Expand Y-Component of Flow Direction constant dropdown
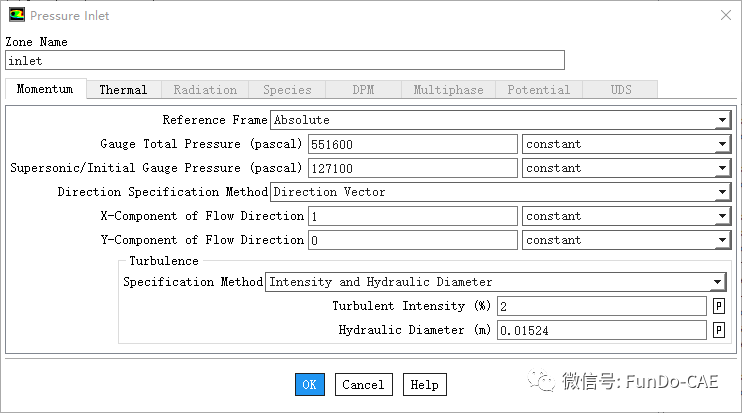 point(722,240)
